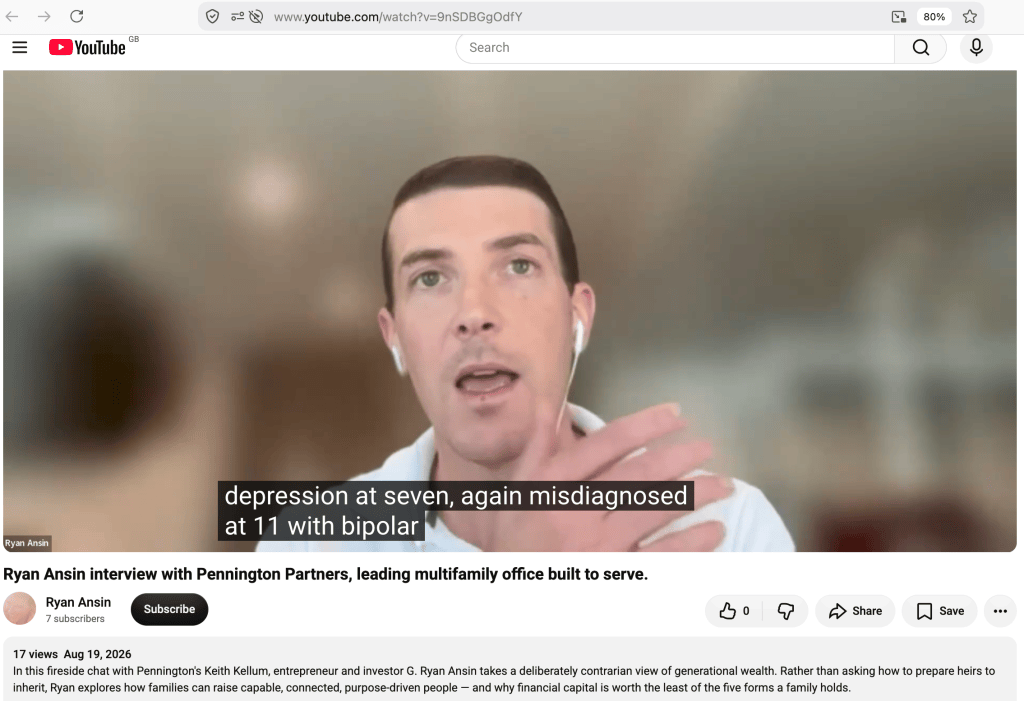Open the Ryan Ansin channel avatar
Viewport: 1024px width, 701px height.
[20, 608]
